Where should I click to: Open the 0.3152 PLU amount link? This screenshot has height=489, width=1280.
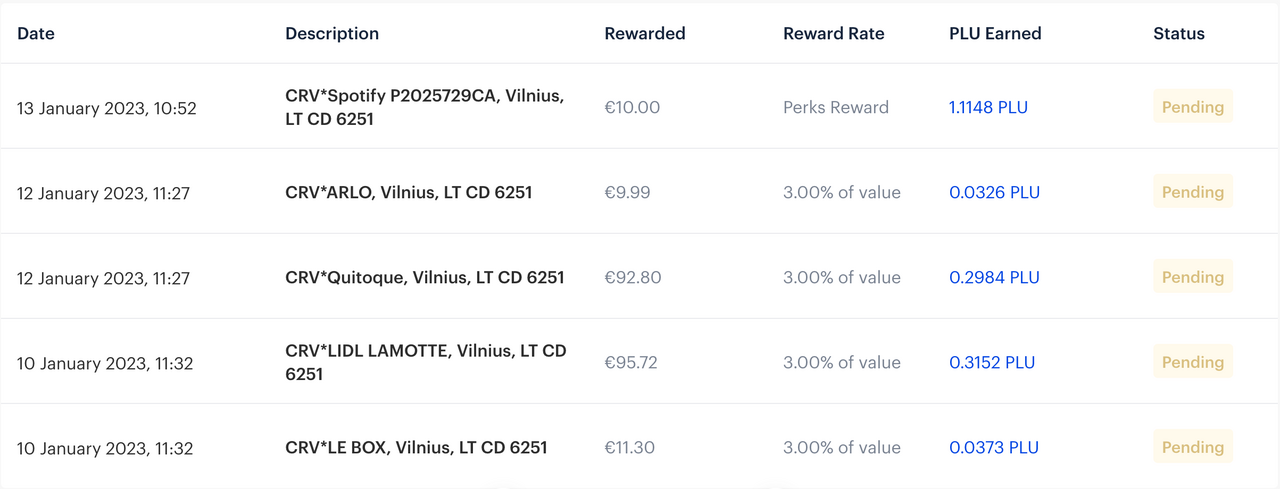[992, 362]
